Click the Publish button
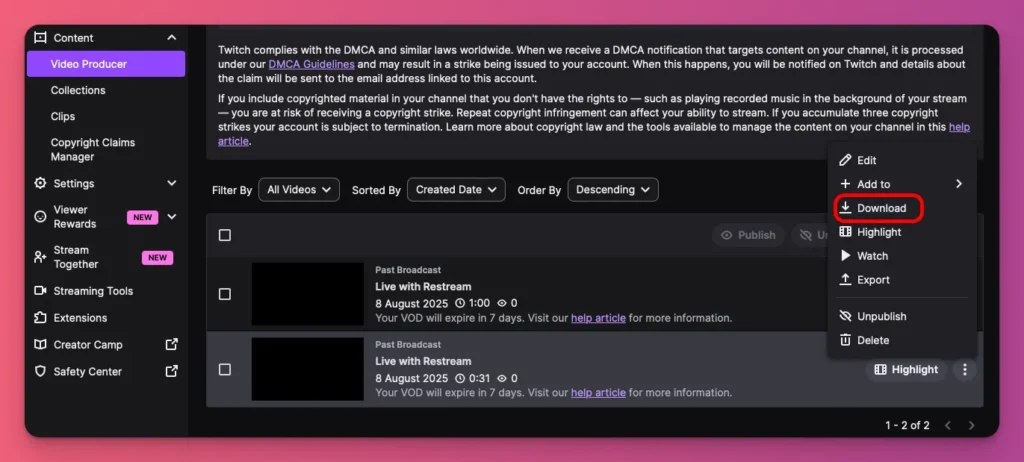Screen dimensions: 1024x462 [748, 235]
